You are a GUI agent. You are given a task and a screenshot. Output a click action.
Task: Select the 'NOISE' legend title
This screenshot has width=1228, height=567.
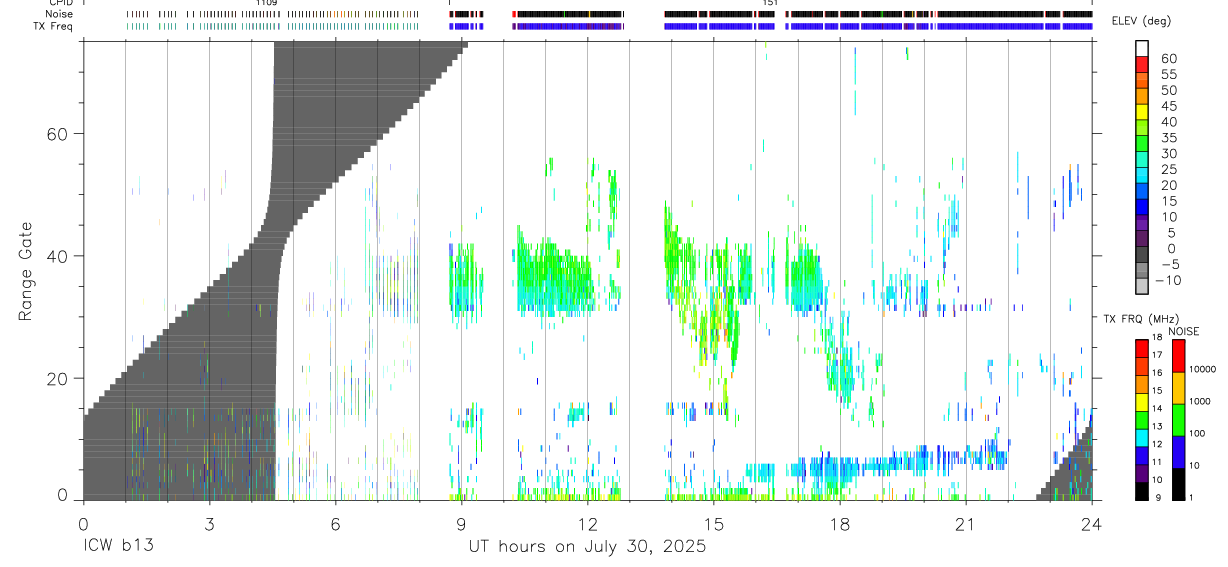pyautogui.click(x=1183, y=331)
